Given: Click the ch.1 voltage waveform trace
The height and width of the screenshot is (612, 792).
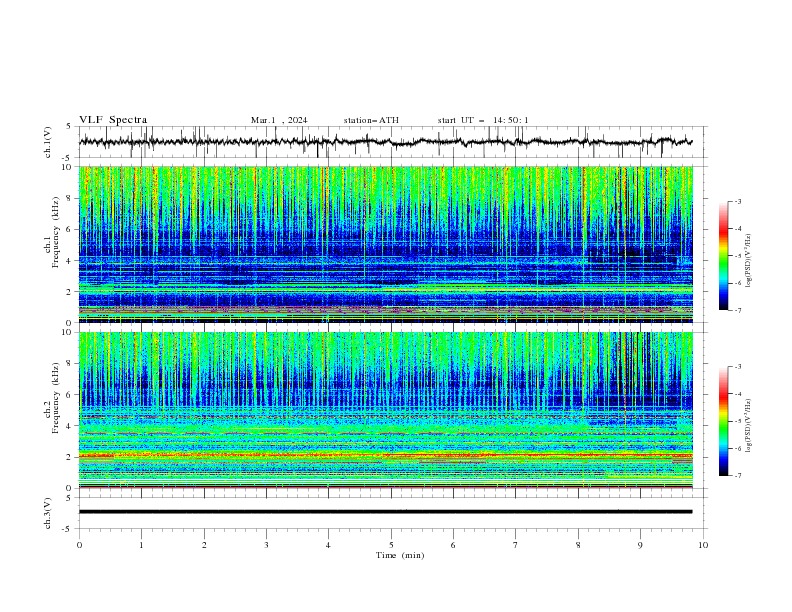Looking at the screenshot, I should (385, 142).
